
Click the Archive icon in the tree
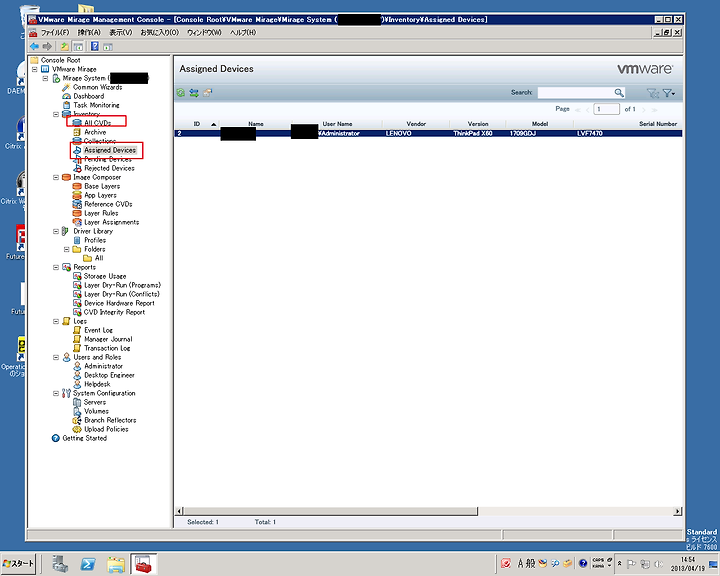click(x=77, y=132)
